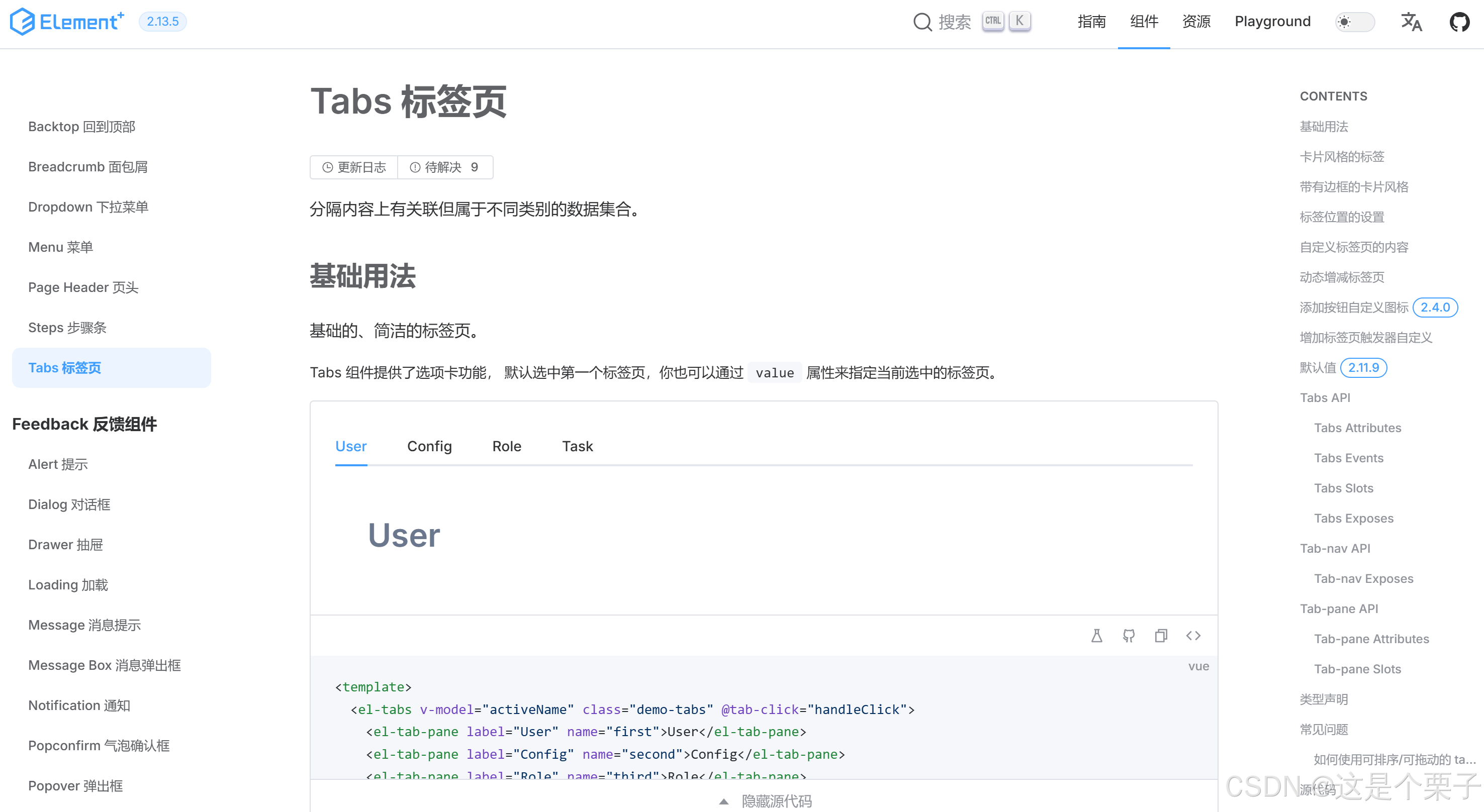Open Dialog 对话框 in the sidebar
Viewport: 1484px width, 812px height.
coord(69,504)
